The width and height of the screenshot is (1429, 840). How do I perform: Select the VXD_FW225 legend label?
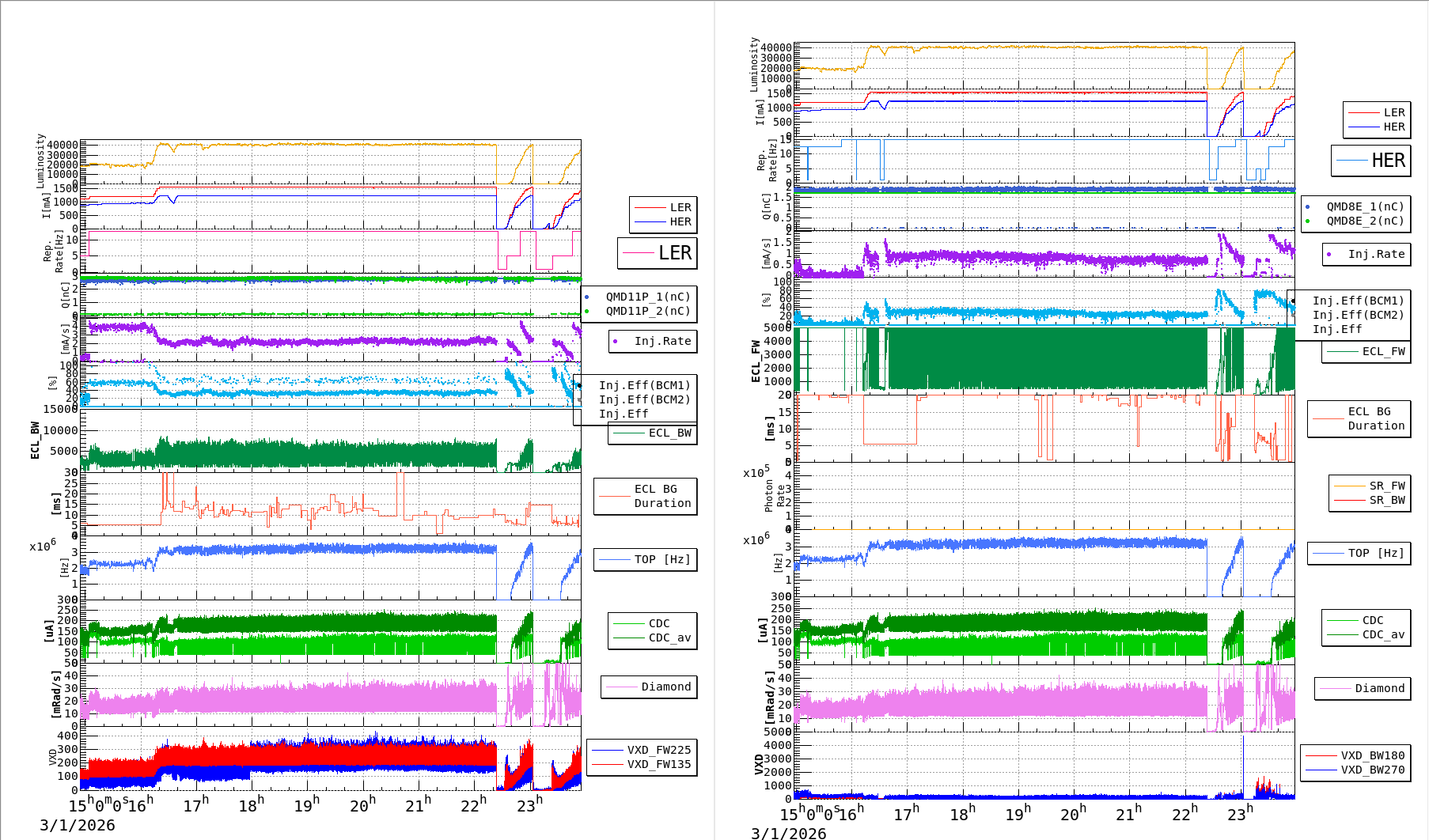[658, 750]
